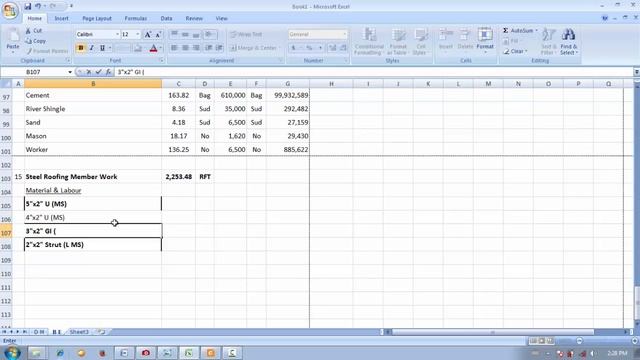The image size is (640, 360).
Task: Expand the underline style arrow
Action: point(109,48)
